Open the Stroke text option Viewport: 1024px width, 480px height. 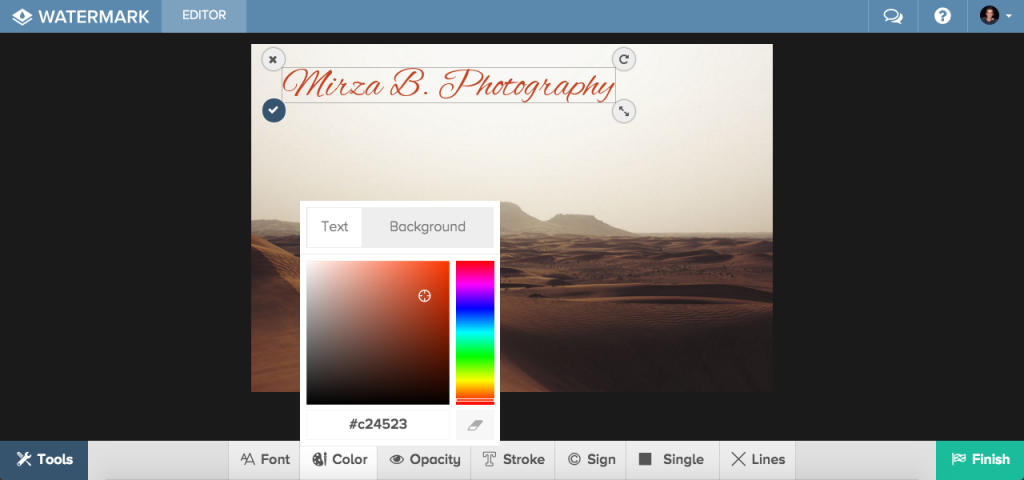click(x=513, y=460)
